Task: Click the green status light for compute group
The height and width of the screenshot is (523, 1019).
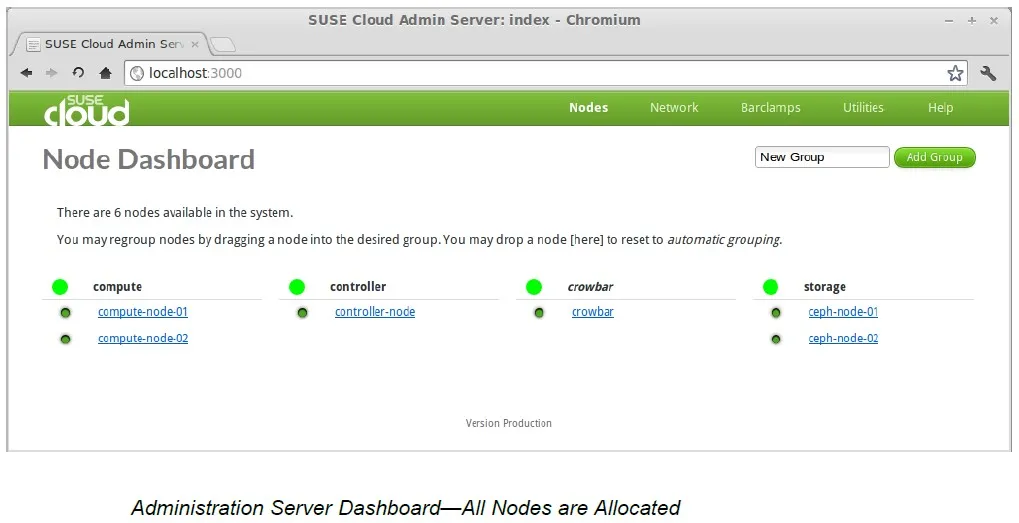Action: [x=60, y=287]
